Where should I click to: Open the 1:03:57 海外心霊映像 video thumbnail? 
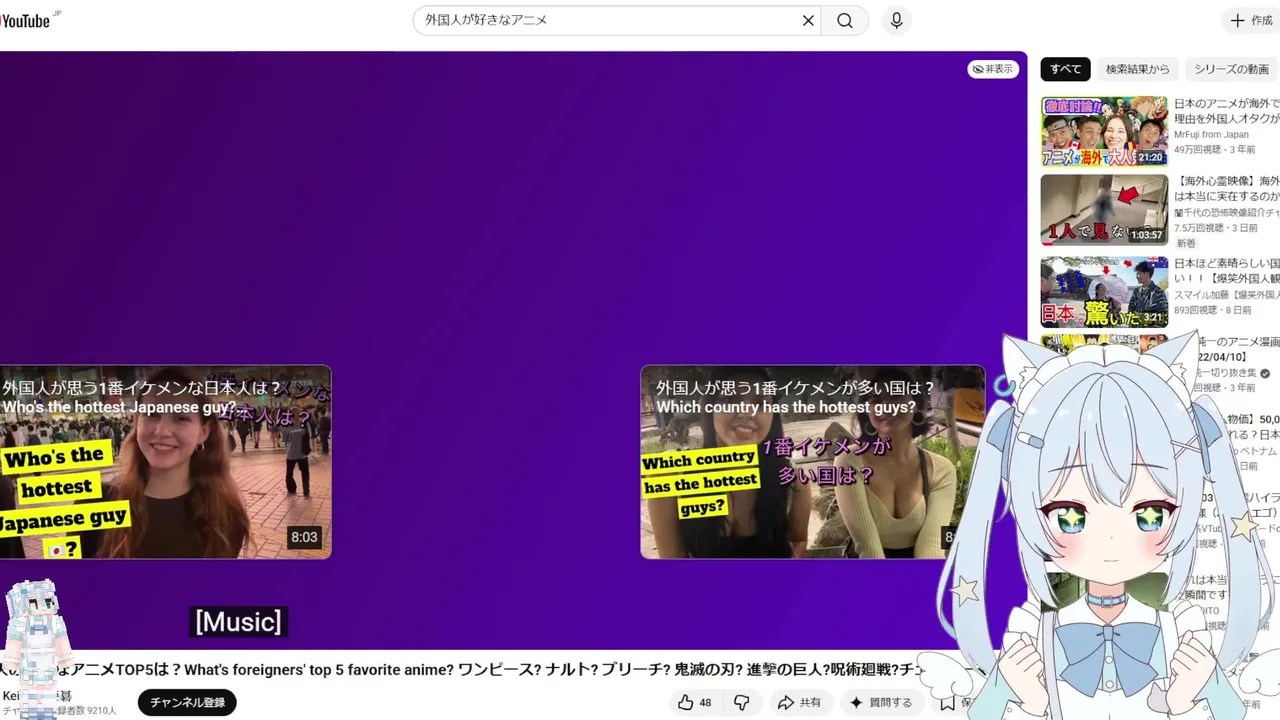tap(1104, 210)
